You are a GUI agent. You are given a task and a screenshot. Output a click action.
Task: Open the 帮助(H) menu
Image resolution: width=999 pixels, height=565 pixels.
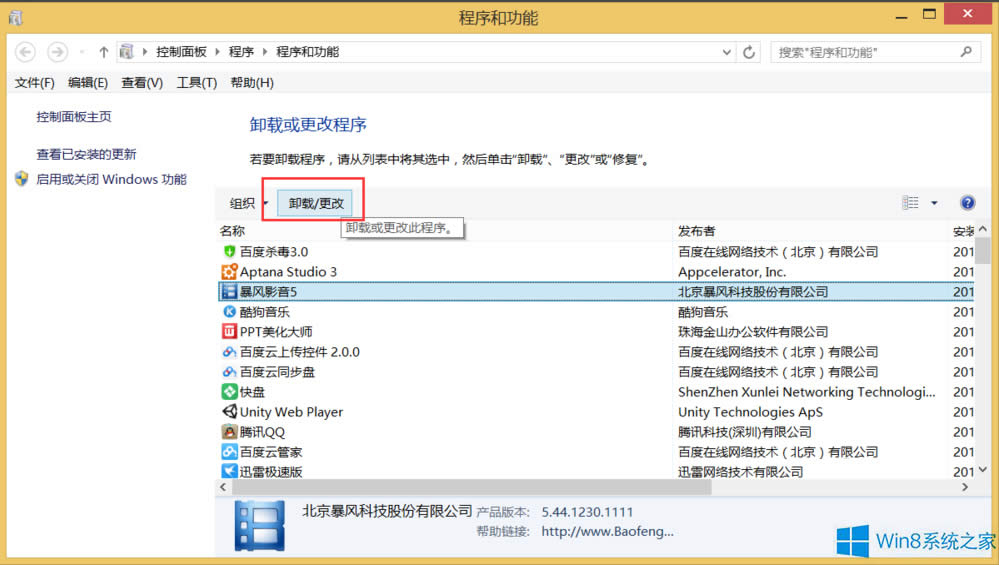coord(252,83)
